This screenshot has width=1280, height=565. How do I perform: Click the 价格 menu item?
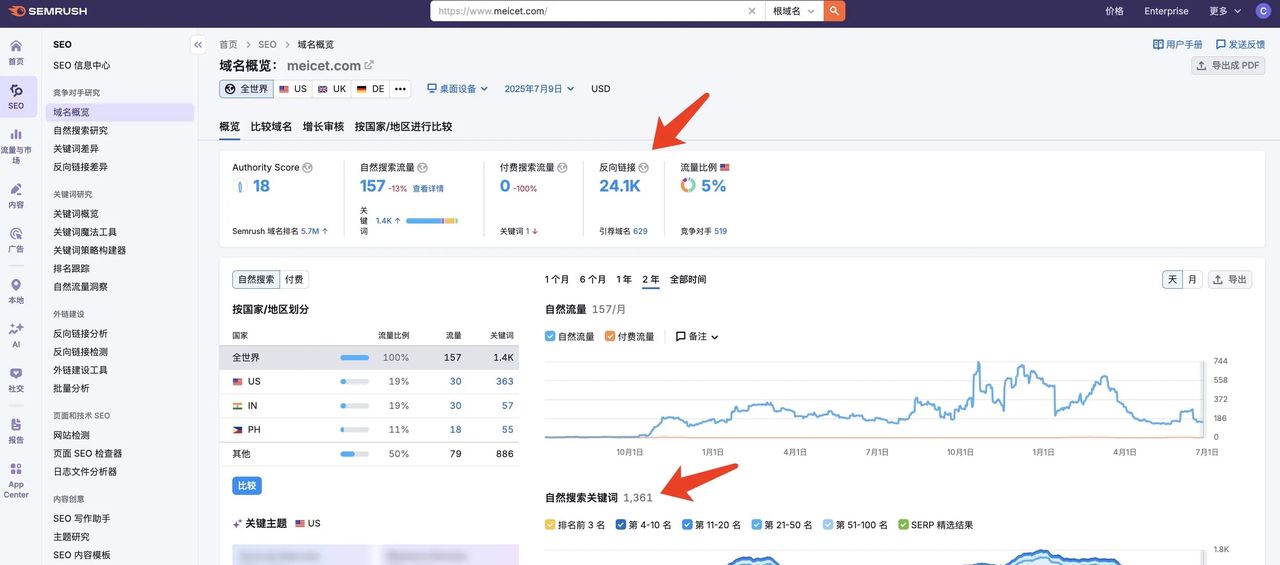1114,11
